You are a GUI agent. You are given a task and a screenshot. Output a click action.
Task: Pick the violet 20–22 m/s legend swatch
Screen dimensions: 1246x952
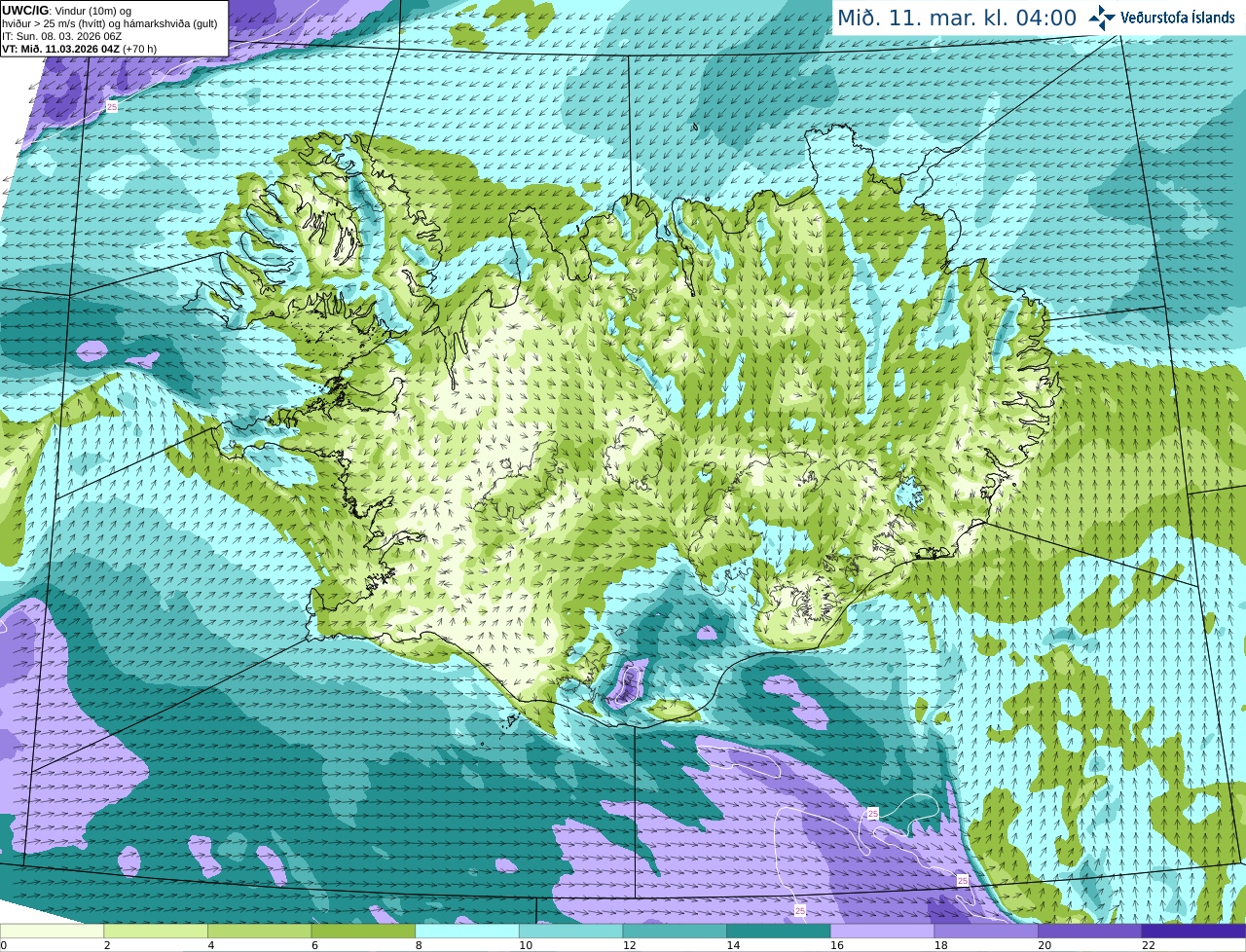click(x=1090, y=931)
